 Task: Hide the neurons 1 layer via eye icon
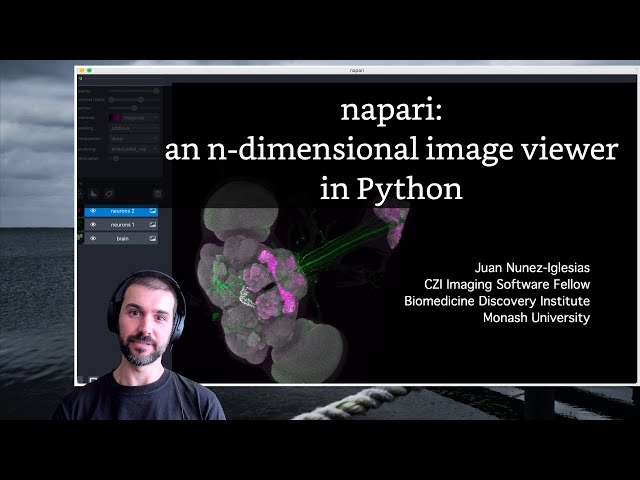click(93, 224)
